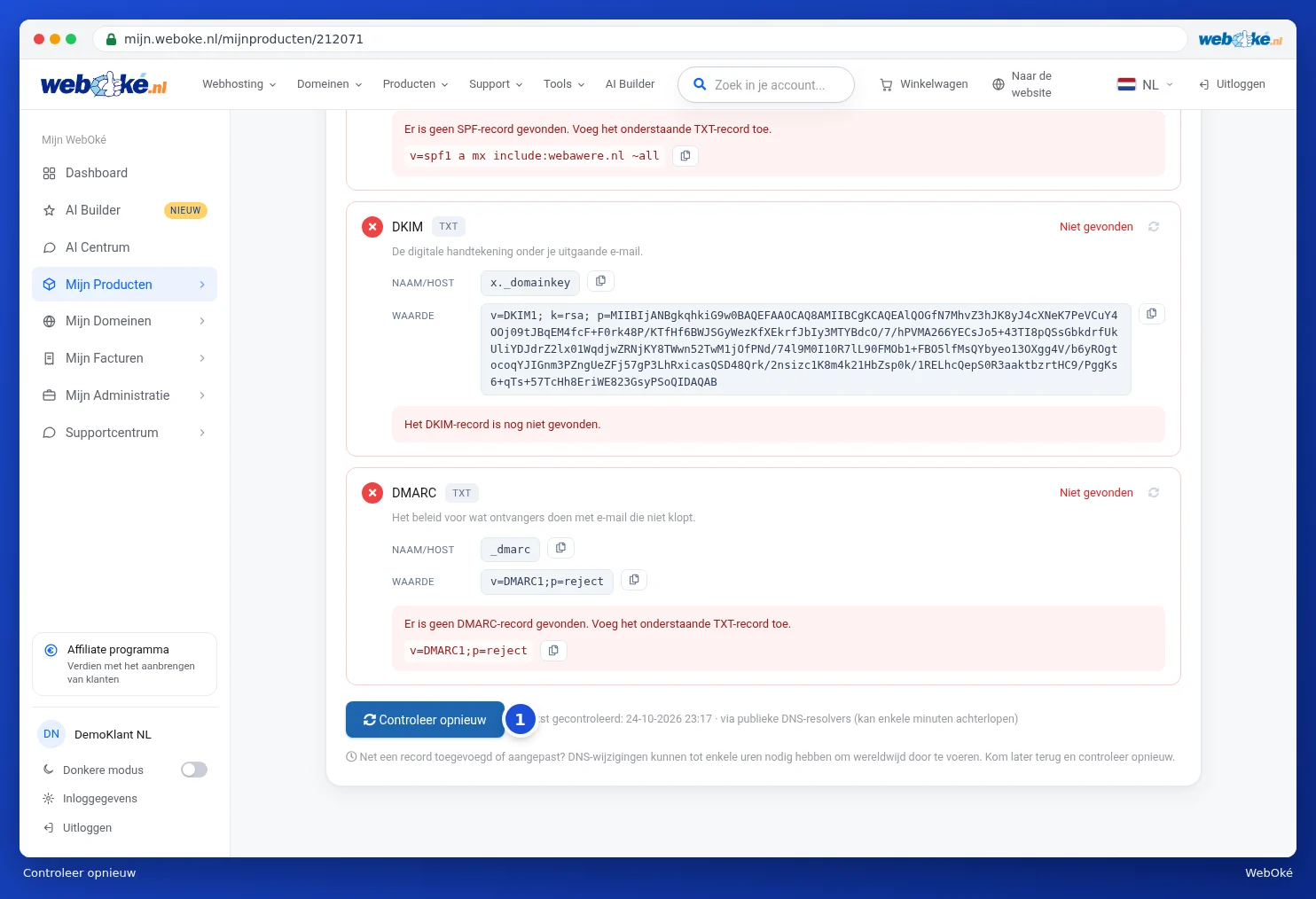Click the Affiliate programma euro icon
This screenshot has height=899, width=1316.
pyautogui.click(x=51, y=650)
